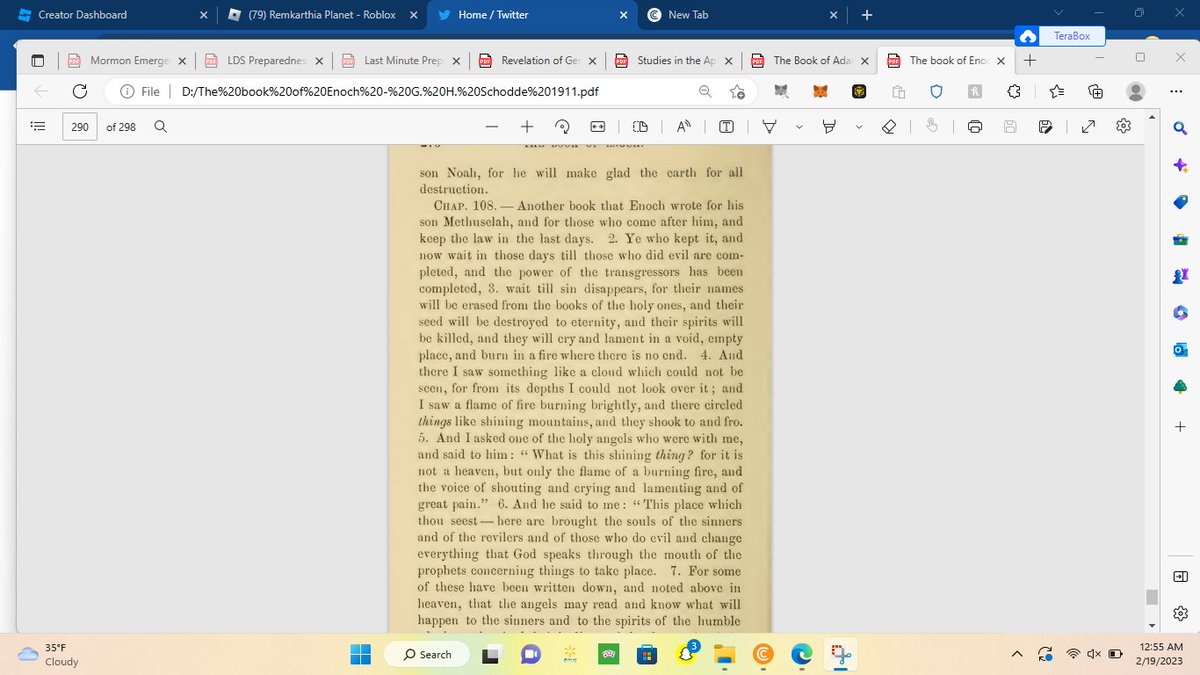This screenshot has height=675, width=1200.
Task: Open a new Edge tab
Action: tap(1031, 60)
